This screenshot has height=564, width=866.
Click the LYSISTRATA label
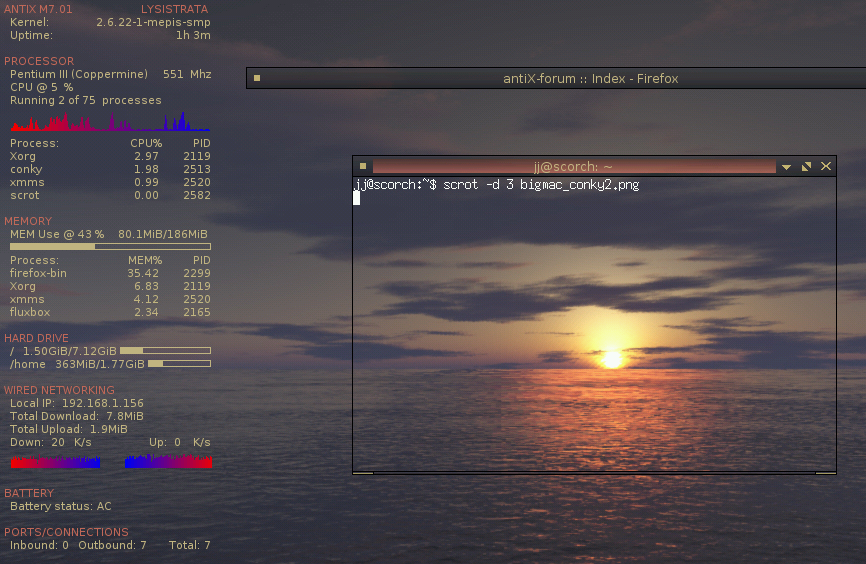(x=175, y=9)
